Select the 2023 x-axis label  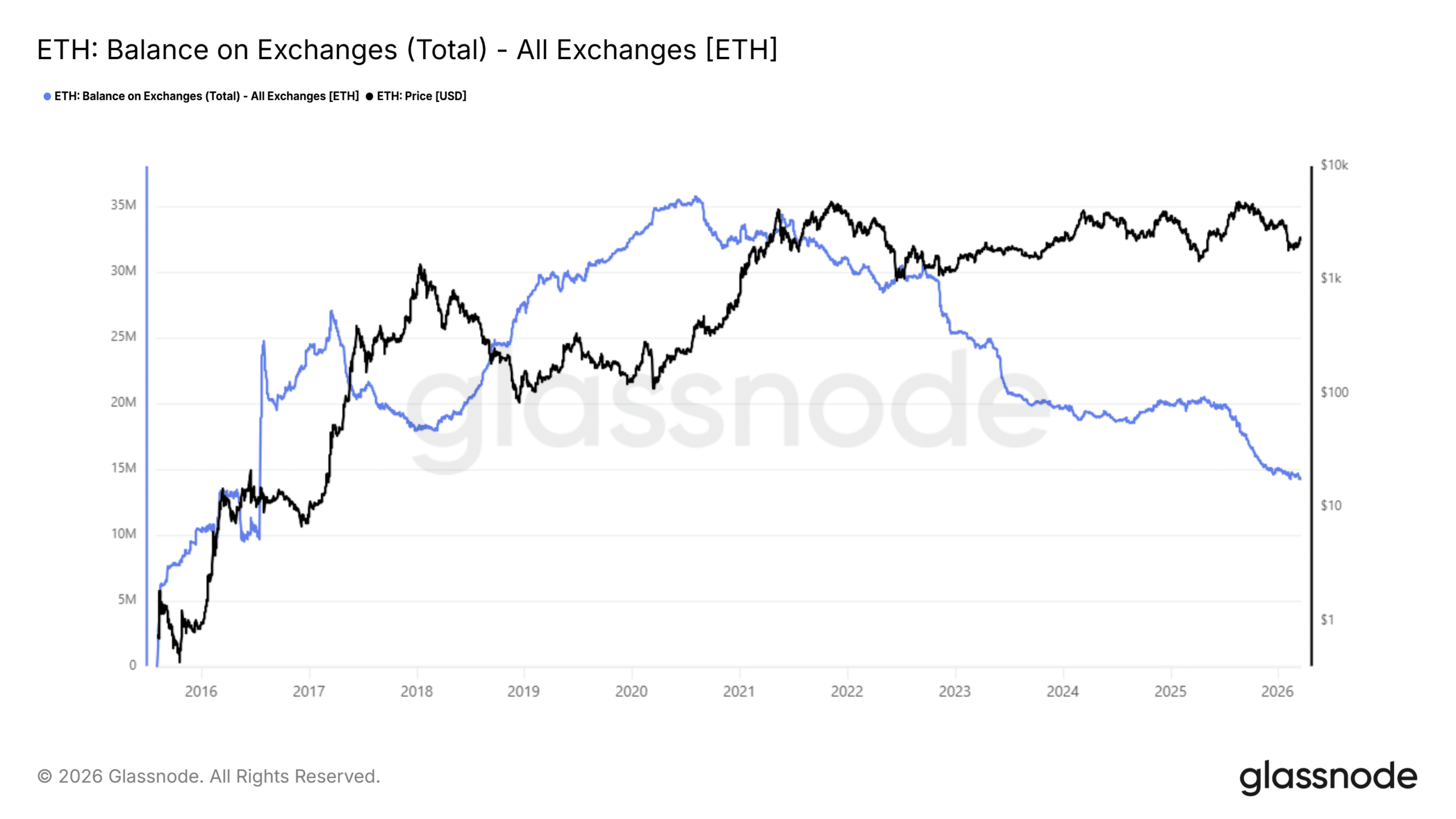click(x=954, y=692)
